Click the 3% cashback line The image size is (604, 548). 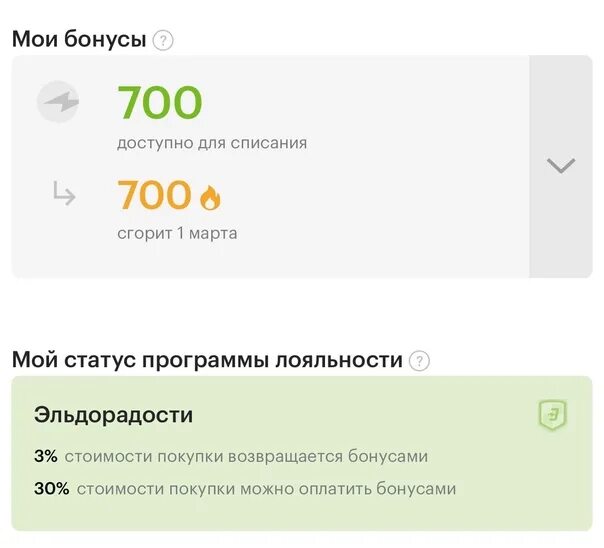231,456
